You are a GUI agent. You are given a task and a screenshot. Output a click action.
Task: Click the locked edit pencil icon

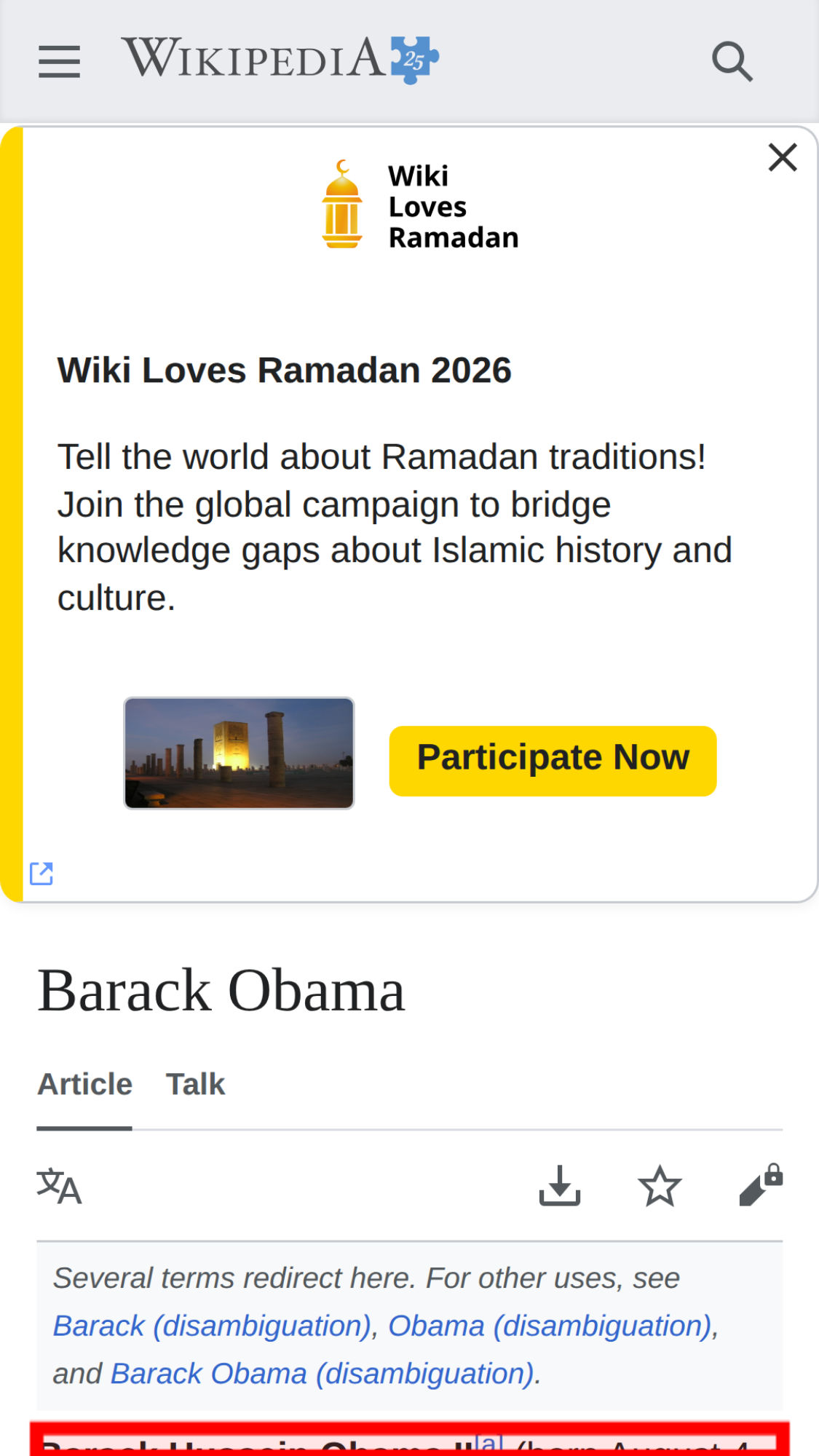click(760, 1186)
